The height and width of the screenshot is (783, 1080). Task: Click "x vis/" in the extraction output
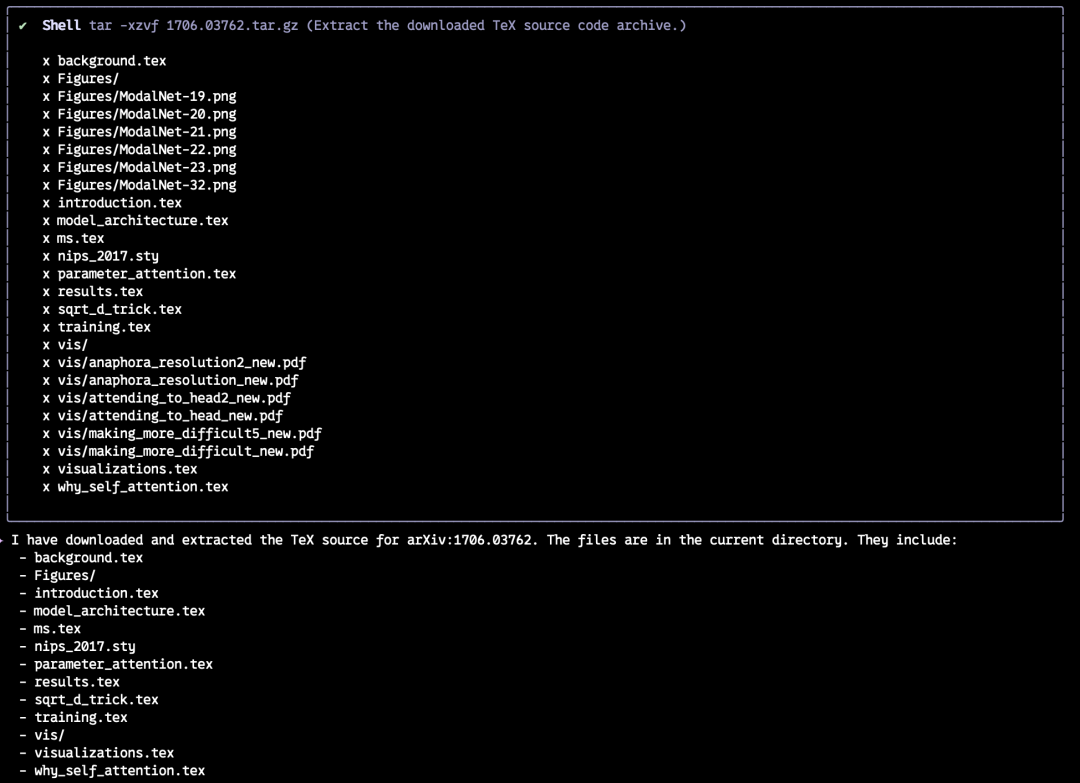click(x=65, y=345)
